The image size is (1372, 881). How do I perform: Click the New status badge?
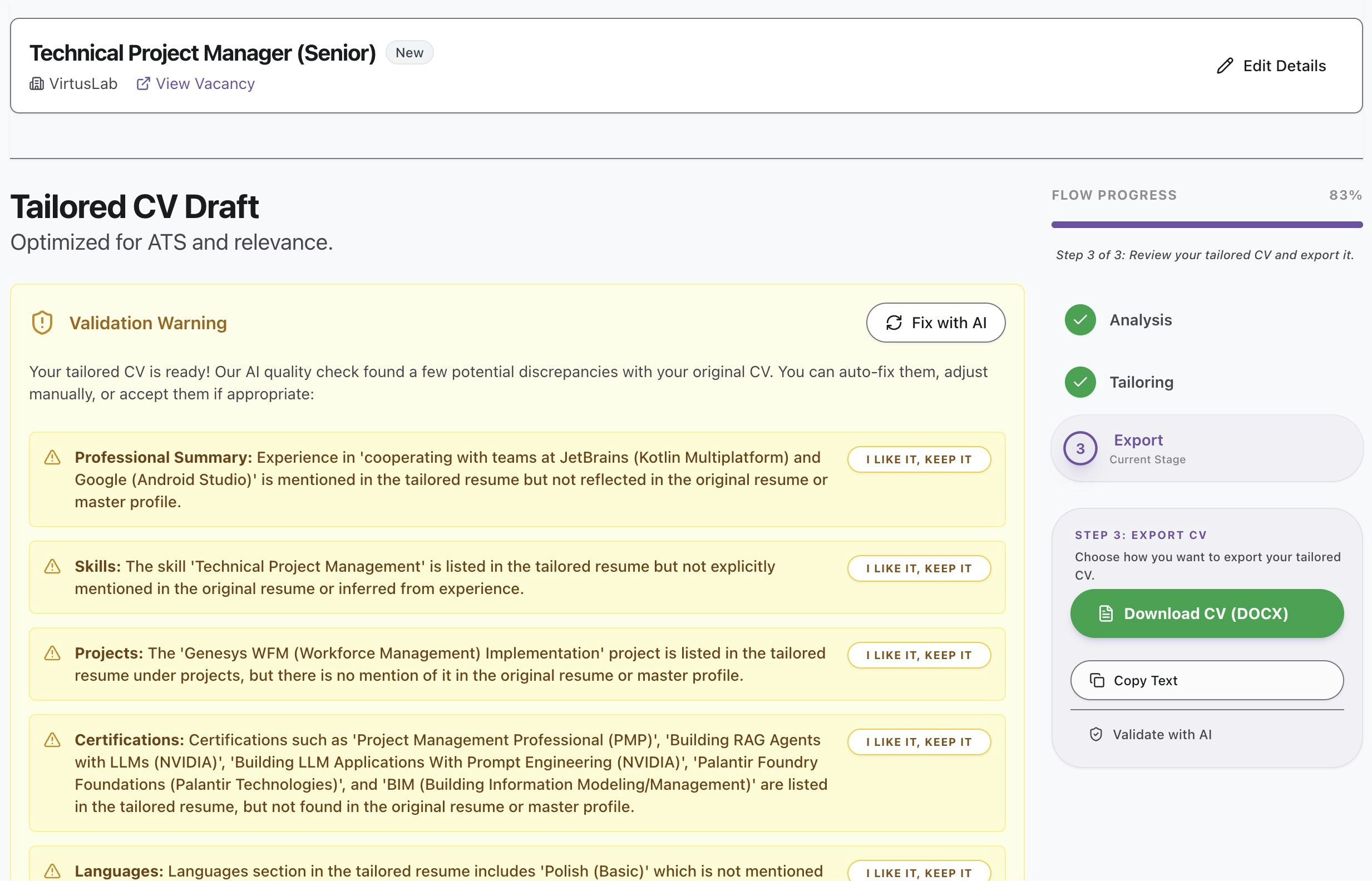409,53
